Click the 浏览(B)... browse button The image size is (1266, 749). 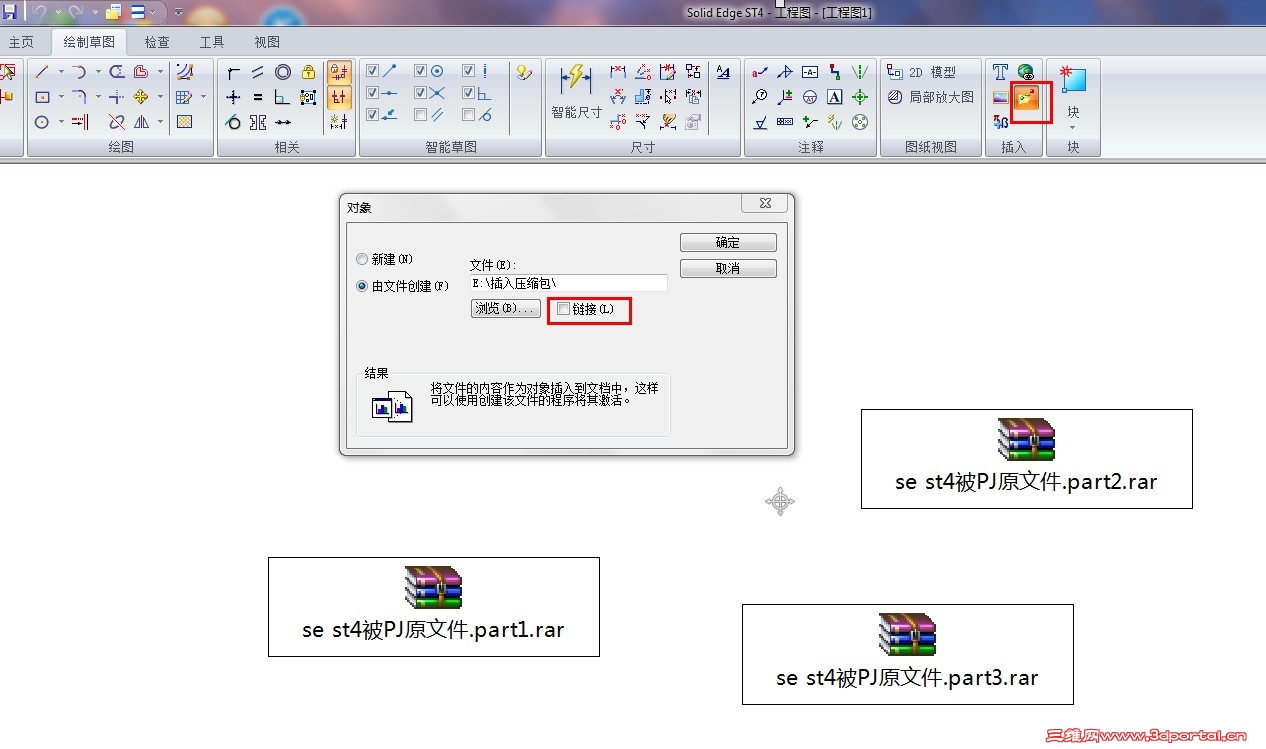505,308
